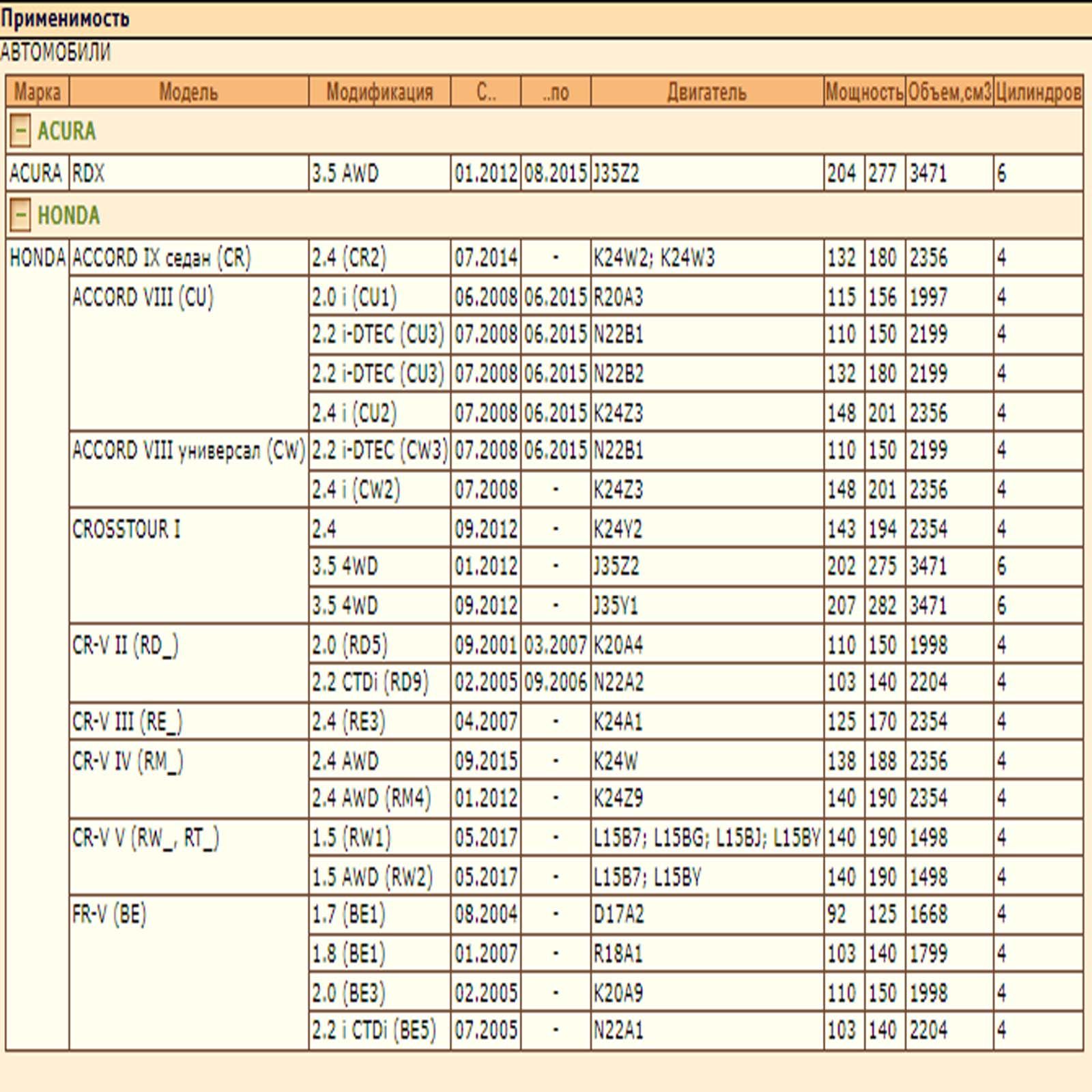This screenshot has width=1092, height=1092.
Task: Click the Применимость section header
Action: pyautogui.click(x=65, y=18)
